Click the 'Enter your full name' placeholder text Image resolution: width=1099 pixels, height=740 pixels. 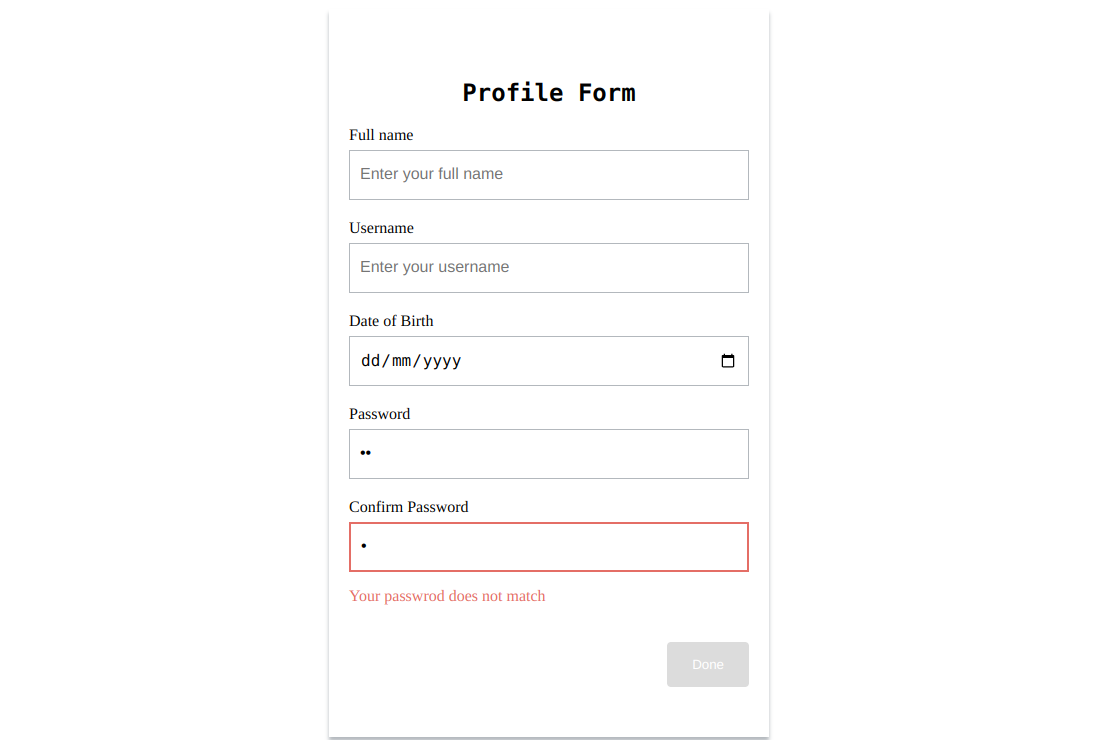431,174
